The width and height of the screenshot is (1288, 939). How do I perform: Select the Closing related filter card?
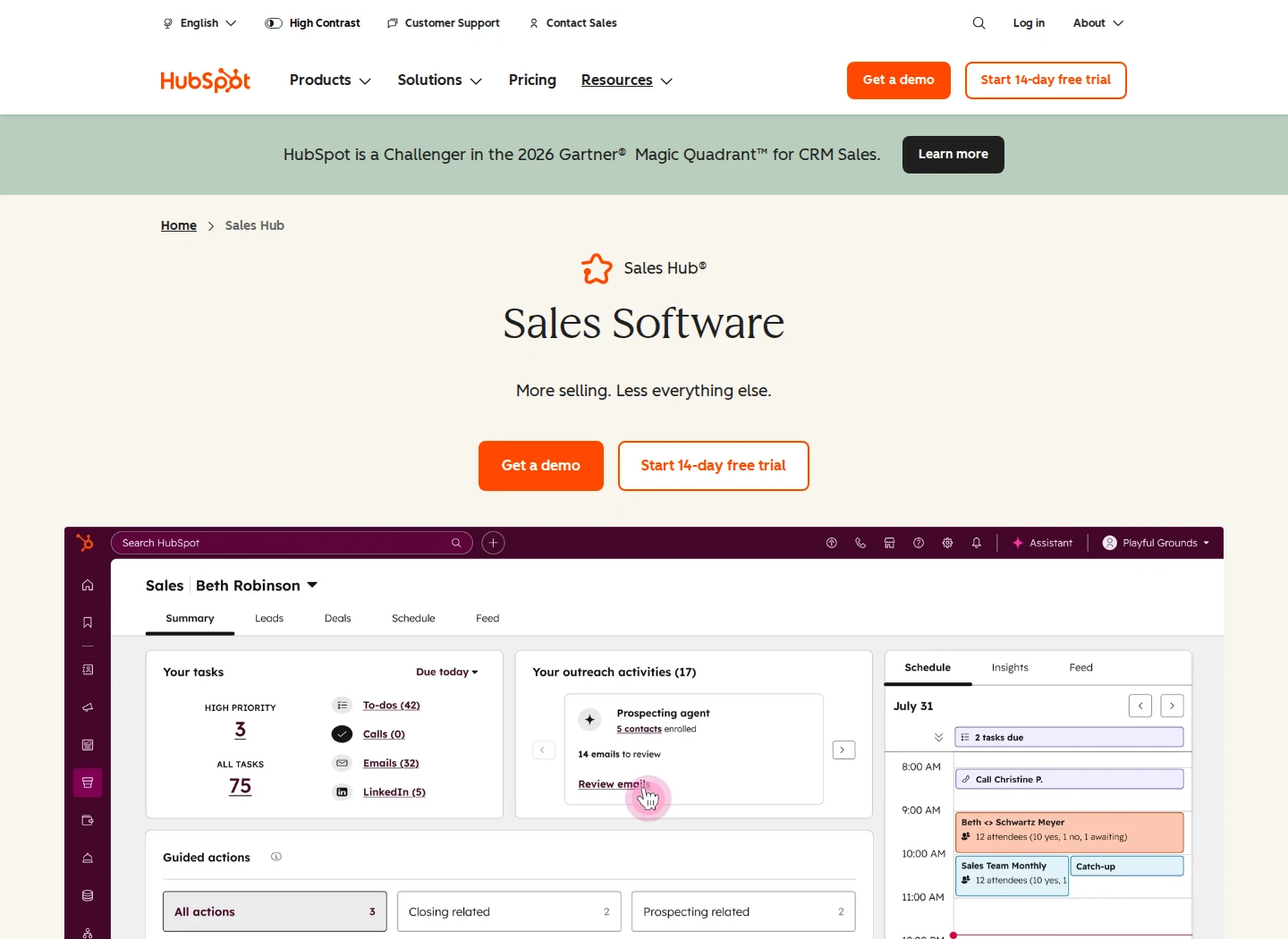point(509,911)
